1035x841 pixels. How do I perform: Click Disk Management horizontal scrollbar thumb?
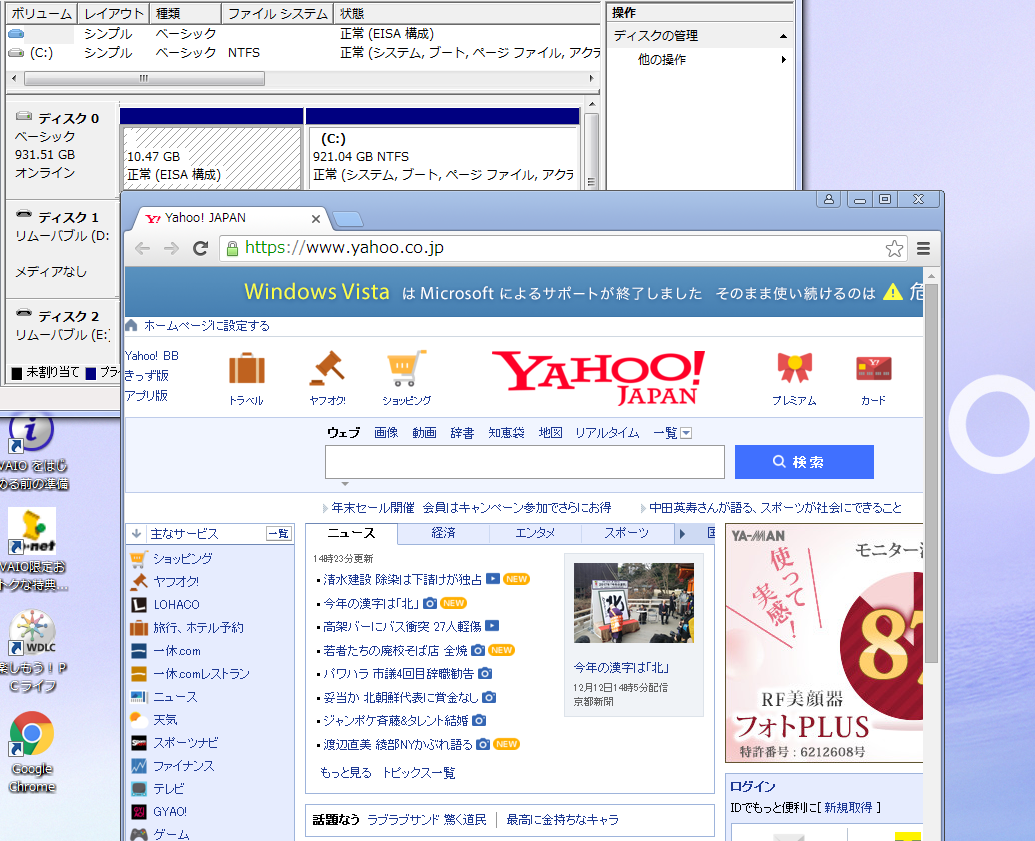144,79
